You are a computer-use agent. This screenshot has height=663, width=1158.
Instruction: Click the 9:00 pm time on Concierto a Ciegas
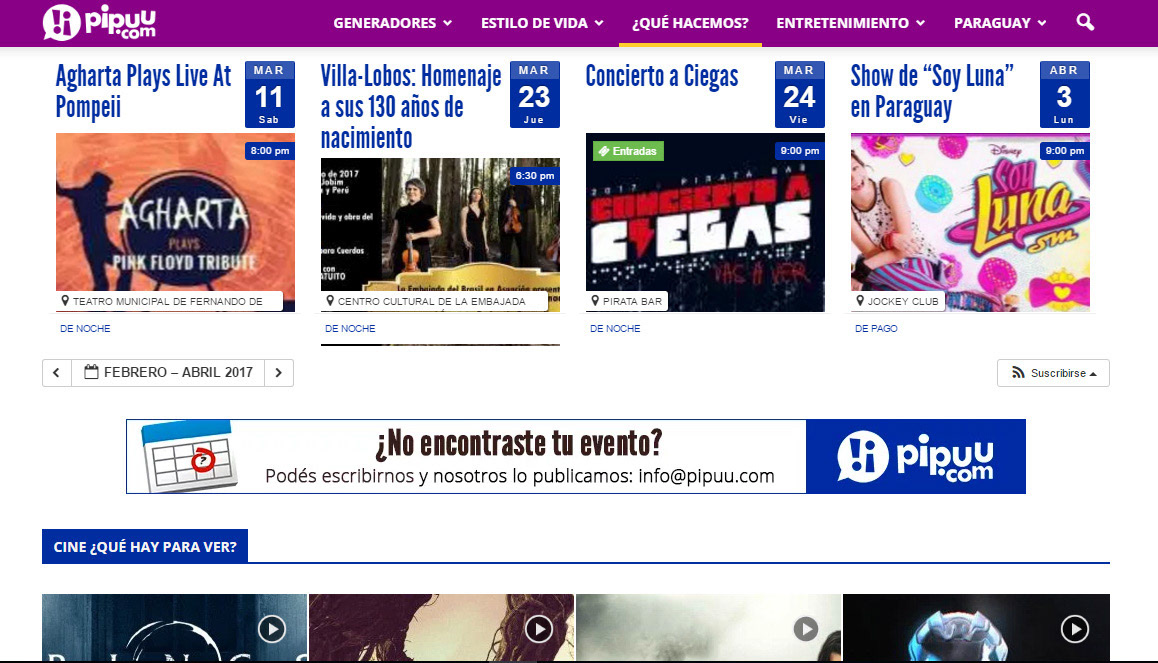[x=800, y=151]
